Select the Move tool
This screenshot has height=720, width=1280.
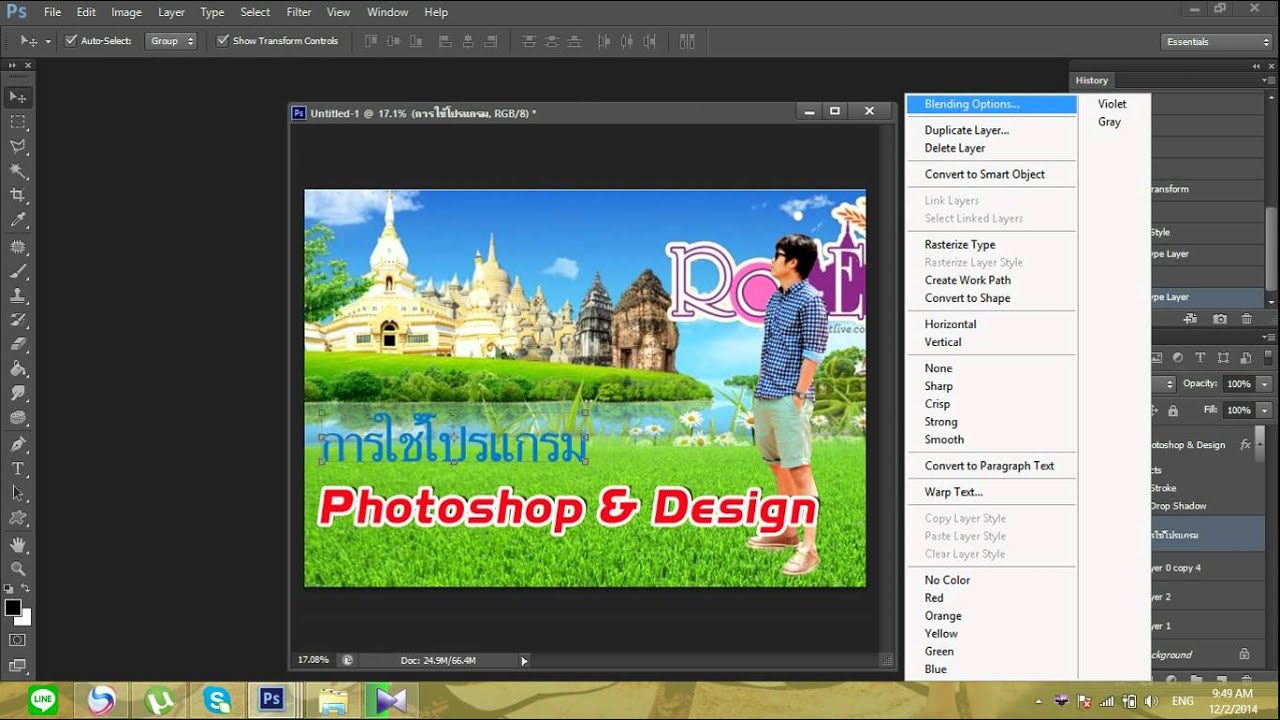(x=18, y=97)
